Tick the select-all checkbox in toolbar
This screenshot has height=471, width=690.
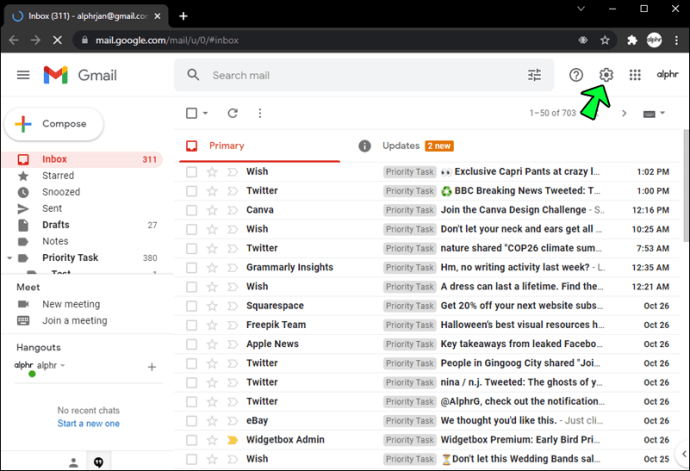191,113
